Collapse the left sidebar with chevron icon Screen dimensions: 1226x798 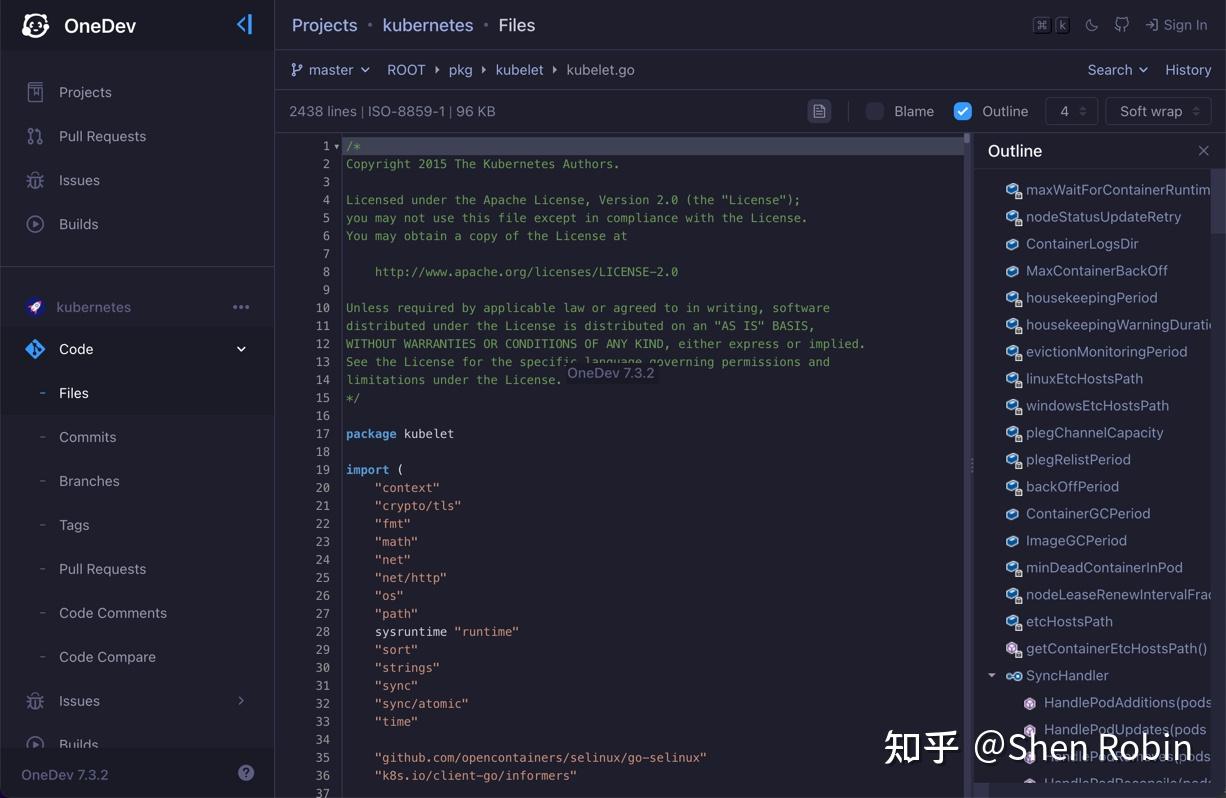click(x=244, y=24)
